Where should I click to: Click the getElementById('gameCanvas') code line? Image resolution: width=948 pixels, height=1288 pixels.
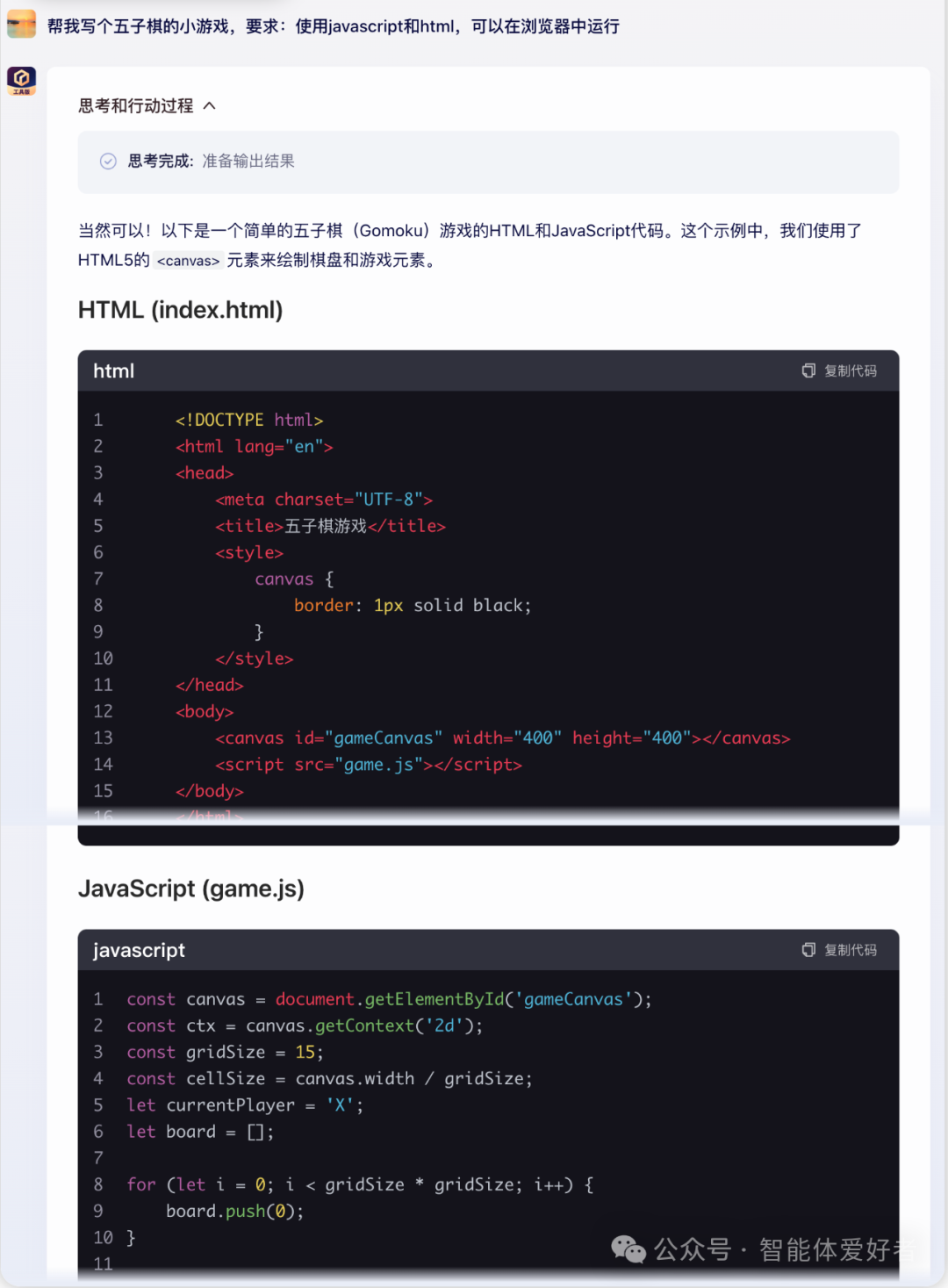click(x=389, y=999)
